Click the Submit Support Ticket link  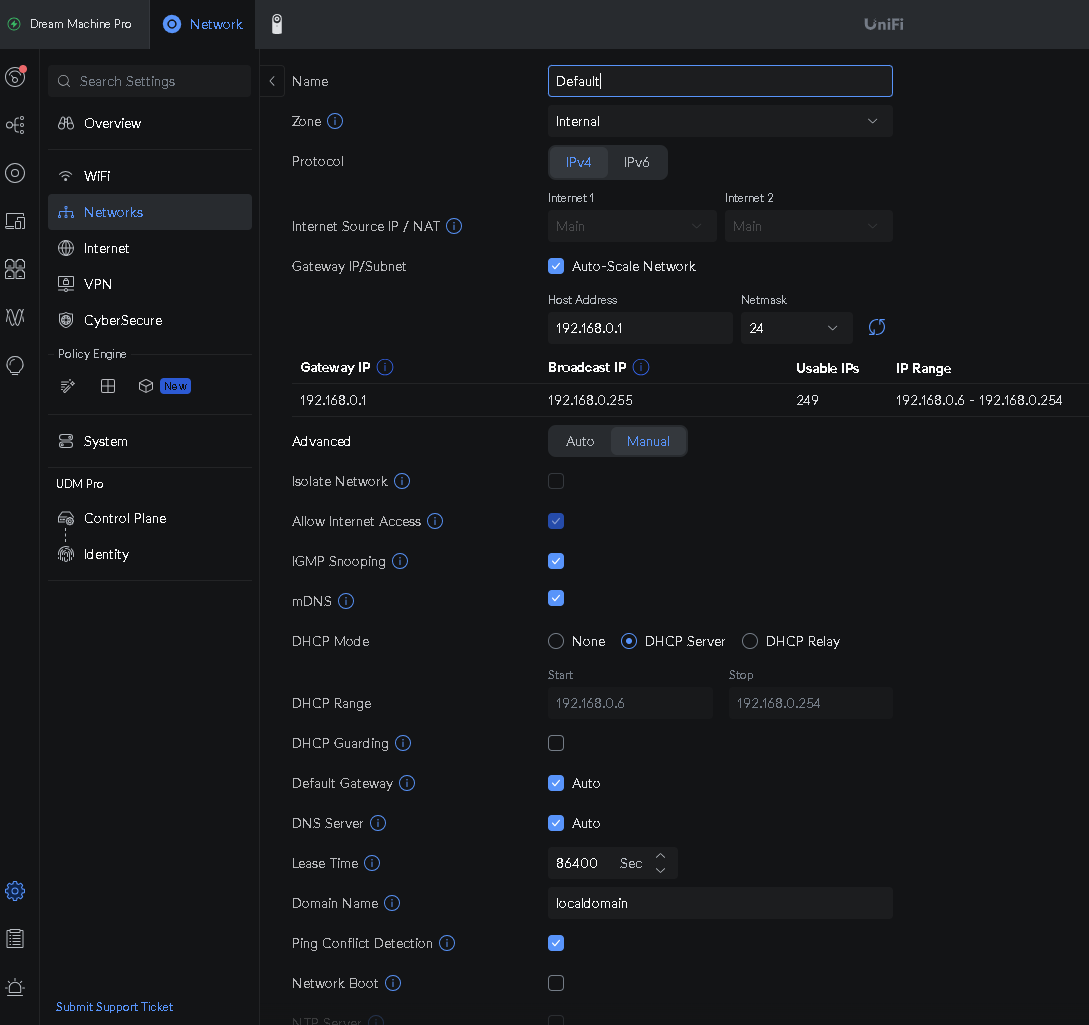pos(114,1007)
